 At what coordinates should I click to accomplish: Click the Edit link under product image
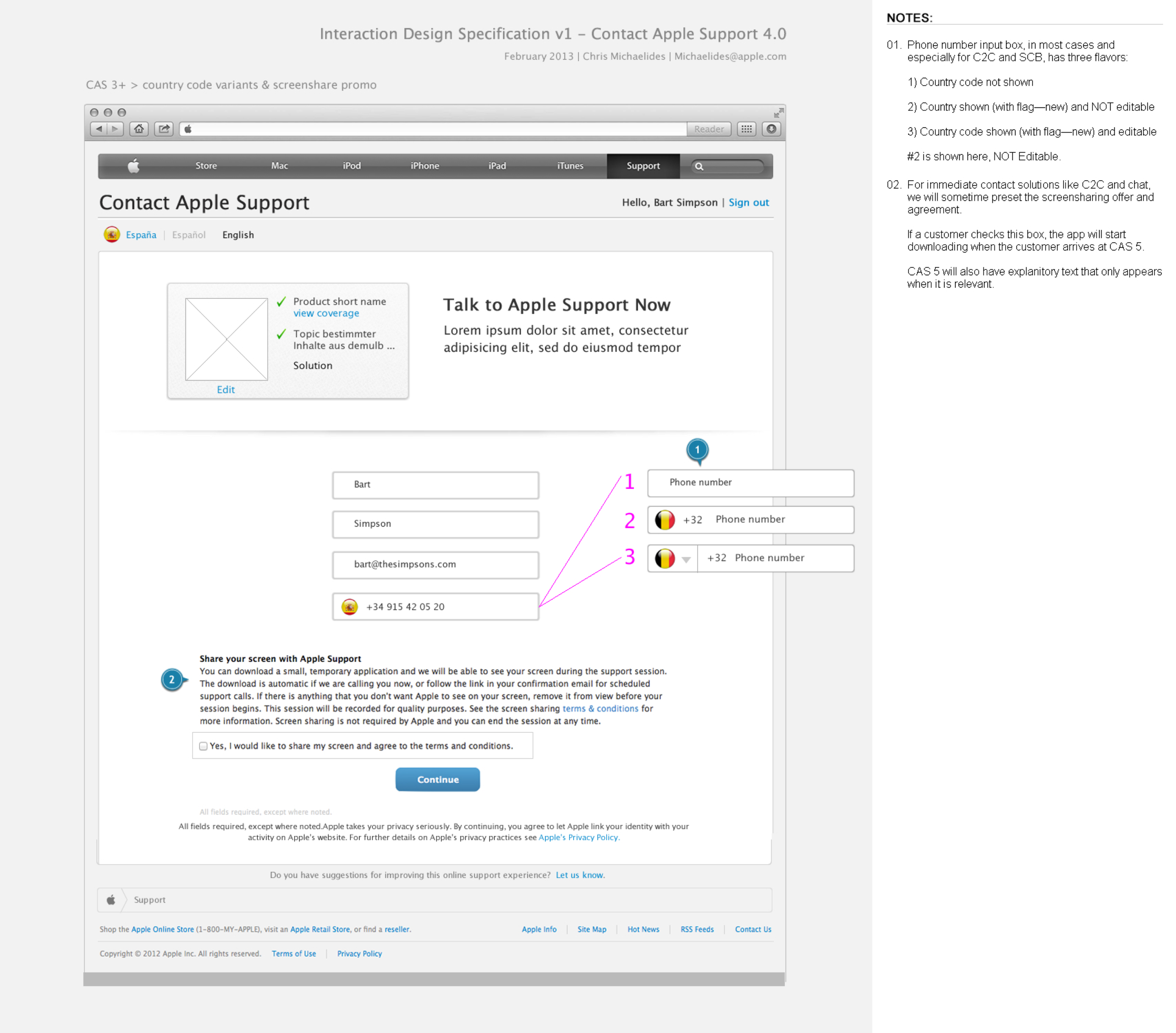coord(226,389)
